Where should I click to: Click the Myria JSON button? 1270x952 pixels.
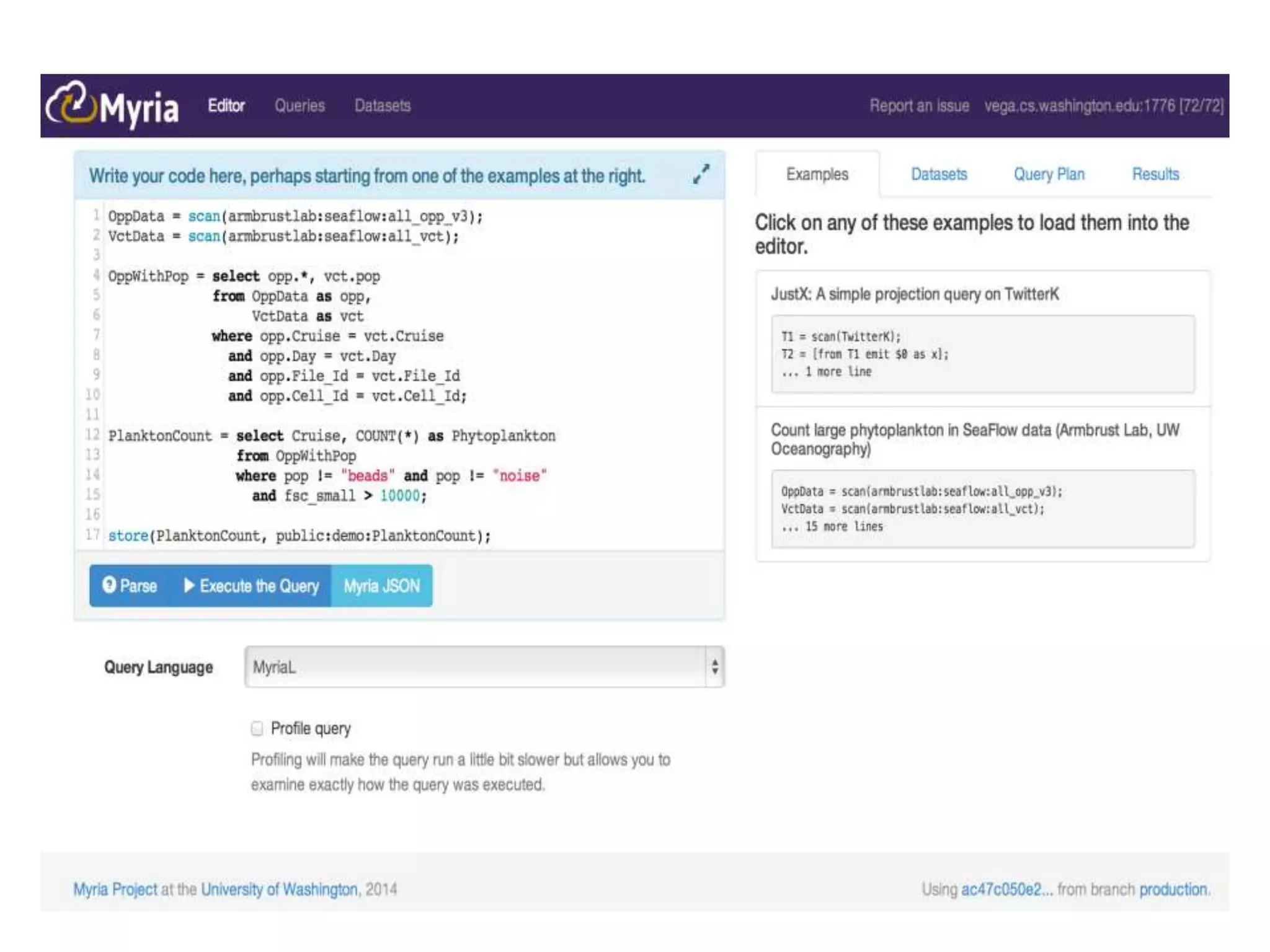[382, 586]
